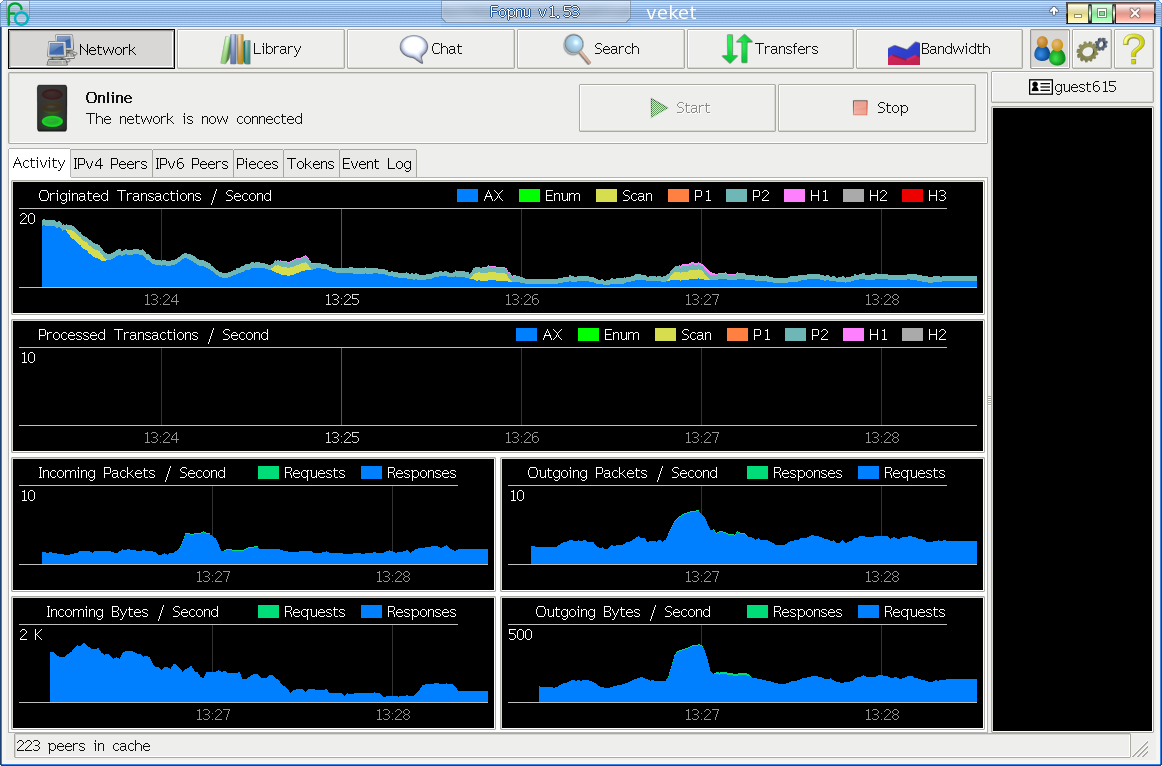Click the yellow help question mark icon

(1134, 49)
